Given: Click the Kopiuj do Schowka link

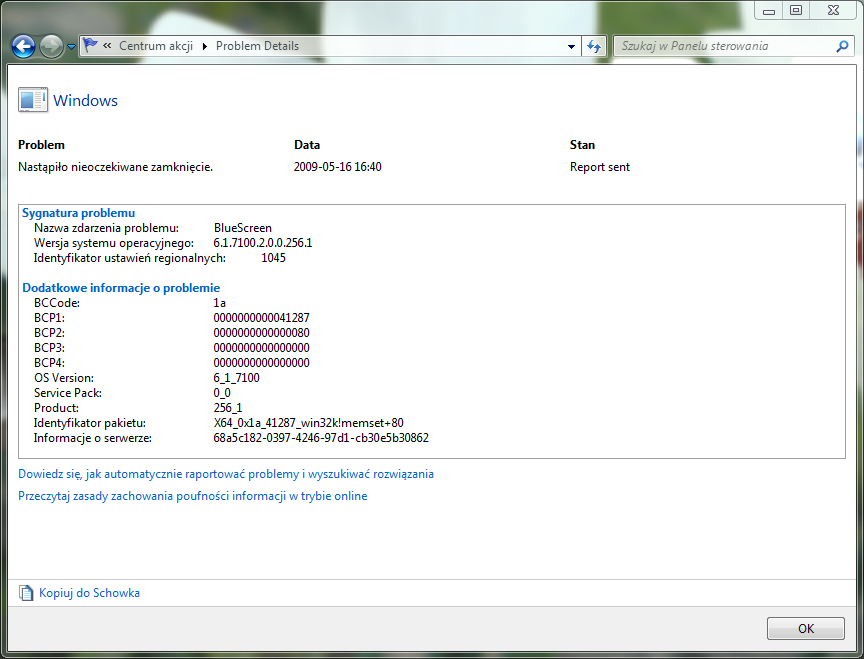Looking at the screenshot, I should click(89, 593).
